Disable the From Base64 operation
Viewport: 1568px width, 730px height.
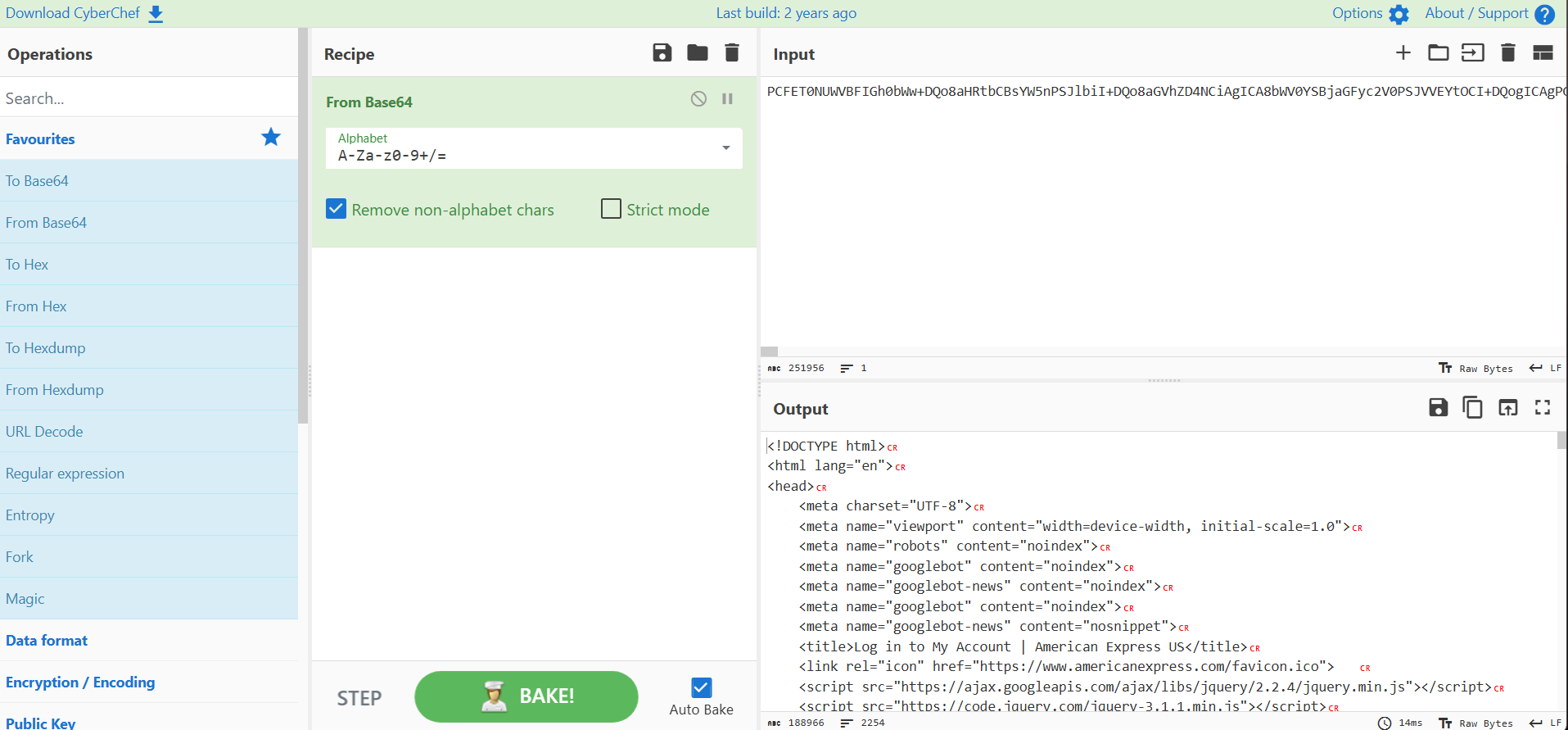(x=698, y=99)
